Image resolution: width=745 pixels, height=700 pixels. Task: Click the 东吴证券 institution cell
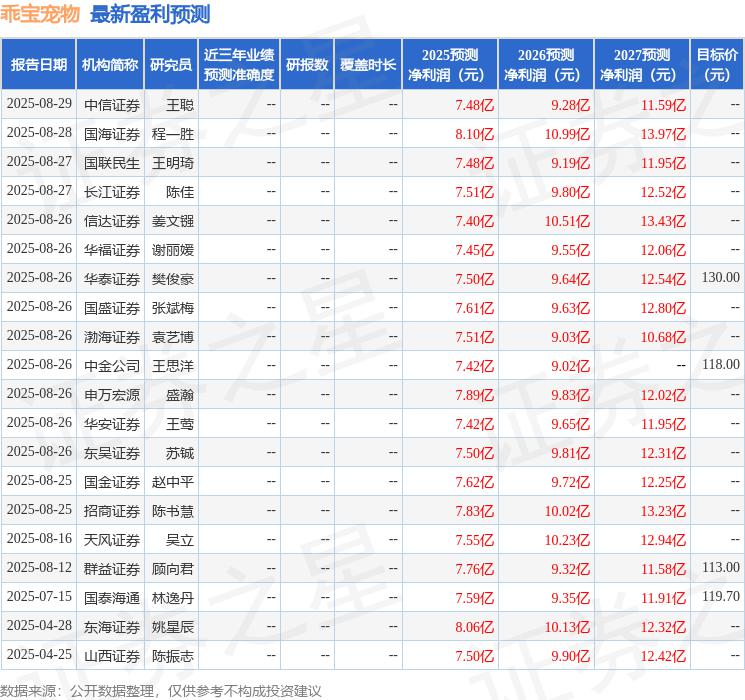point(112,453)
